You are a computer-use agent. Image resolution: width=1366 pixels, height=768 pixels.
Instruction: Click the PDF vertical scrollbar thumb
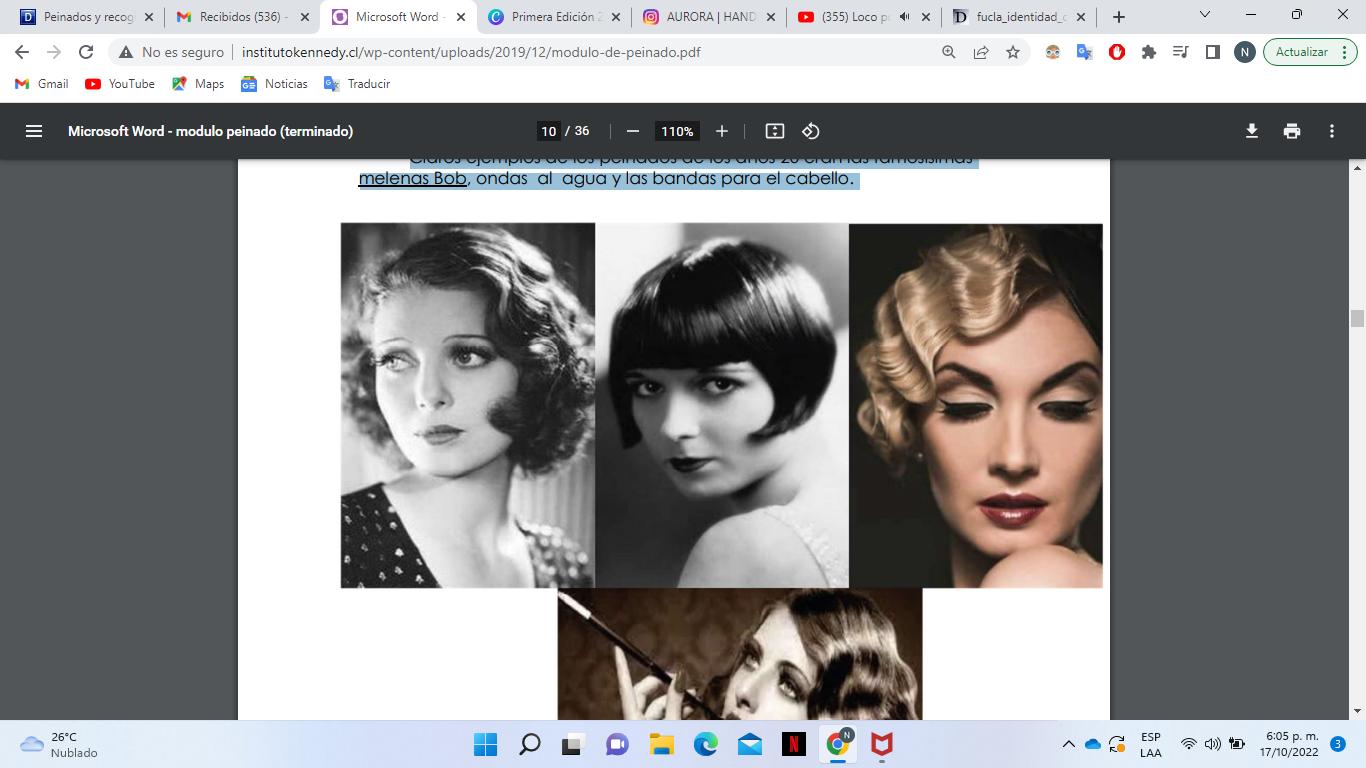tap(1357, 318)
